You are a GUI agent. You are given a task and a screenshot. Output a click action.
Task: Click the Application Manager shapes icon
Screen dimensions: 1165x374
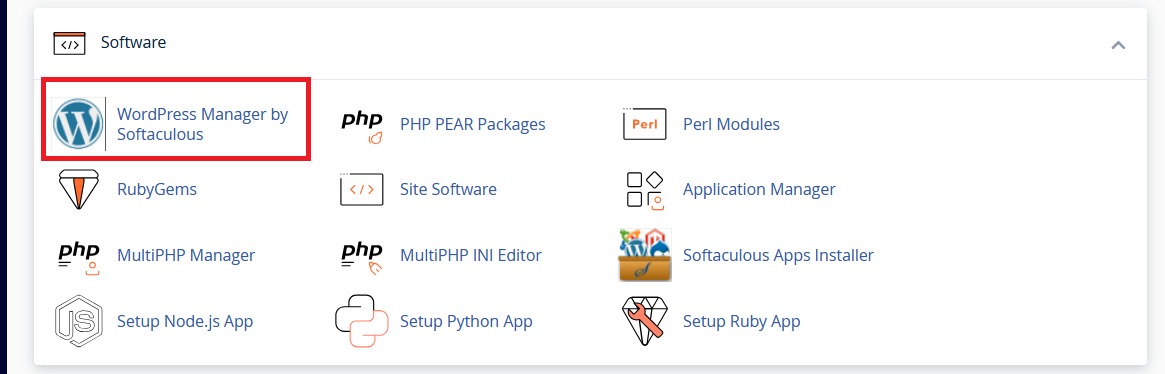(x=644, y=190)
